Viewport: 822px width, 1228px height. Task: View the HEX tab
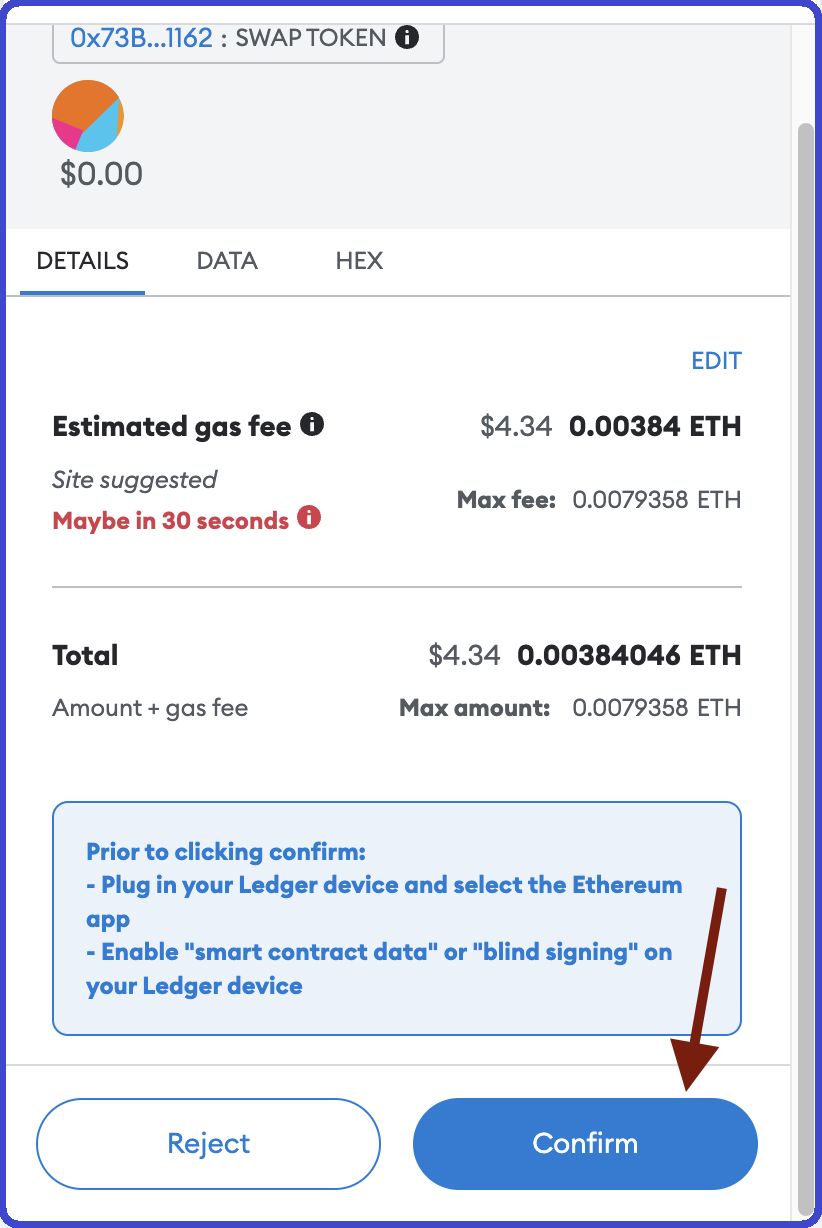[x=359, y=261]
